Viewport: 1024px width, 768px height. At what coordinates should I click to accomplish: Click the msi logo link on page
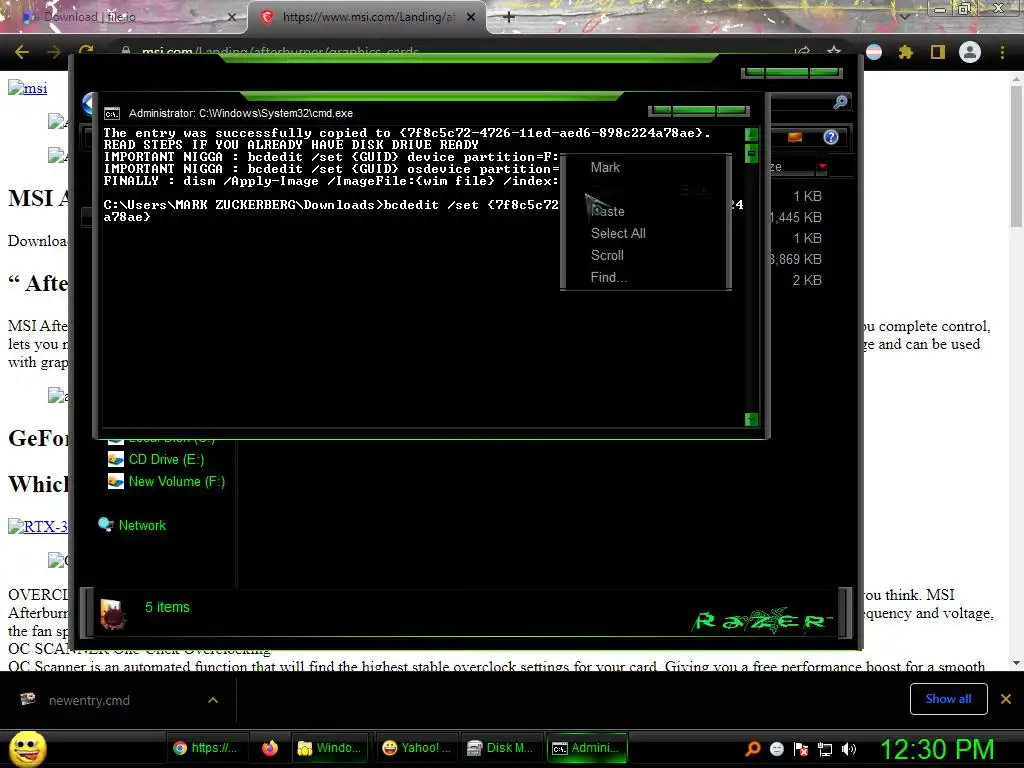[x=27, y=88]
